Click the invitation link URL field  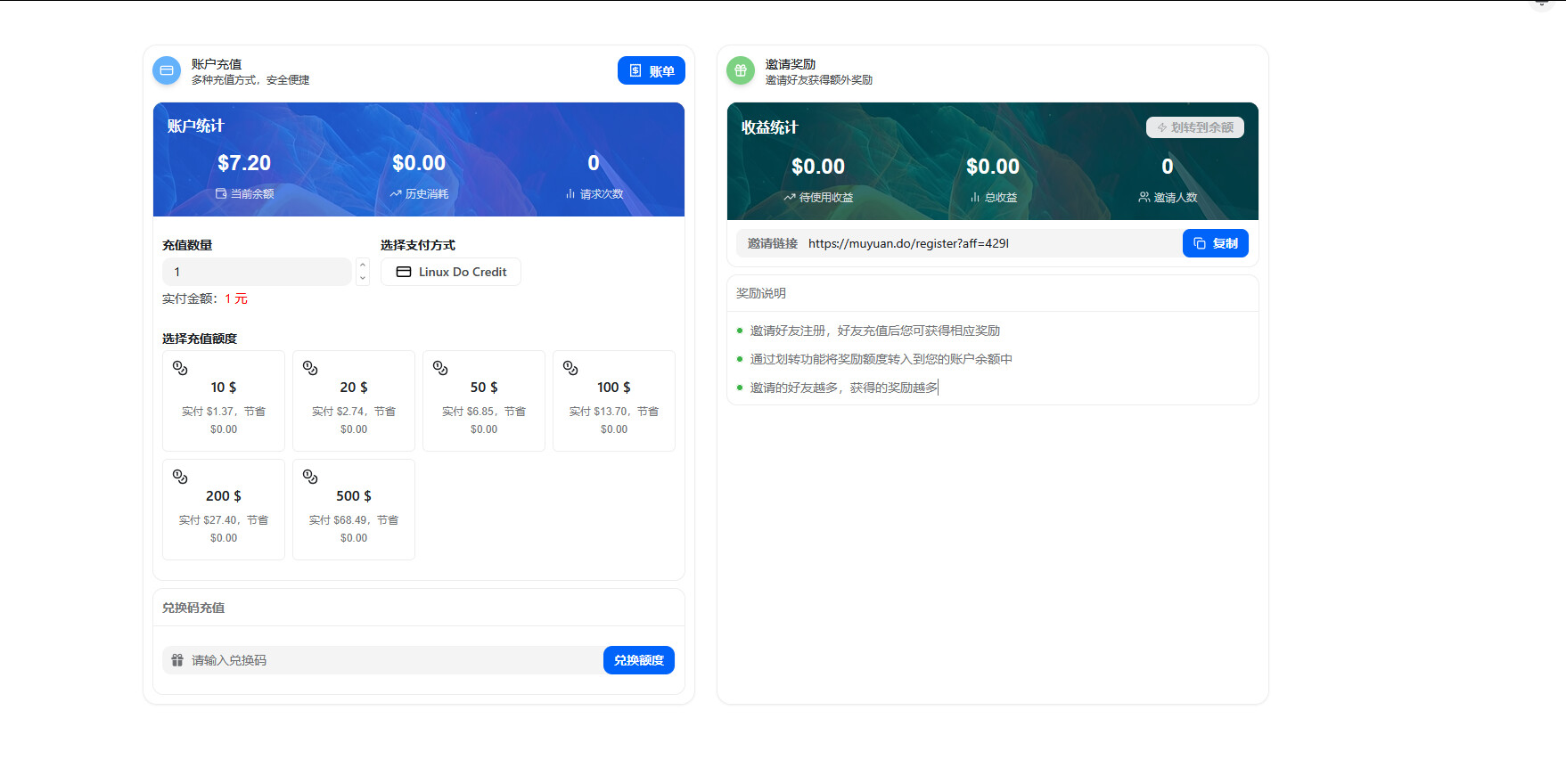tap(959, 243)
